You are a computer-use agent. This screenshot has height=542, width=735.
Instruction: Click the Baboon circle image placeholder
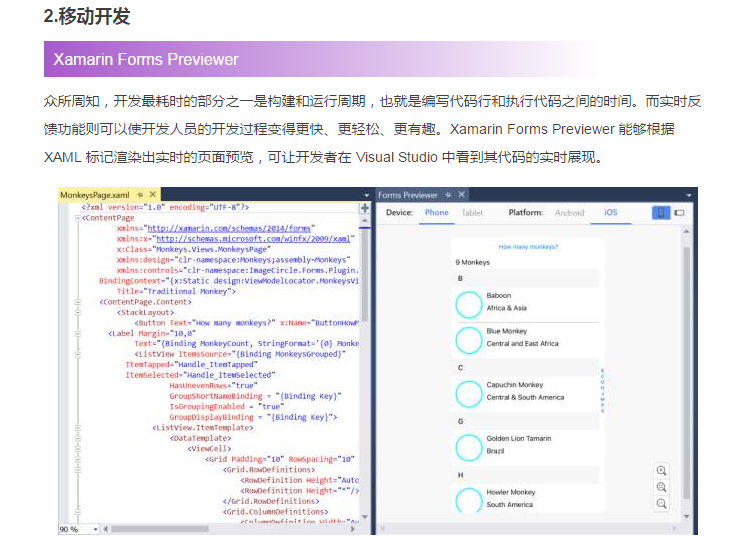(x=469, y=305)
